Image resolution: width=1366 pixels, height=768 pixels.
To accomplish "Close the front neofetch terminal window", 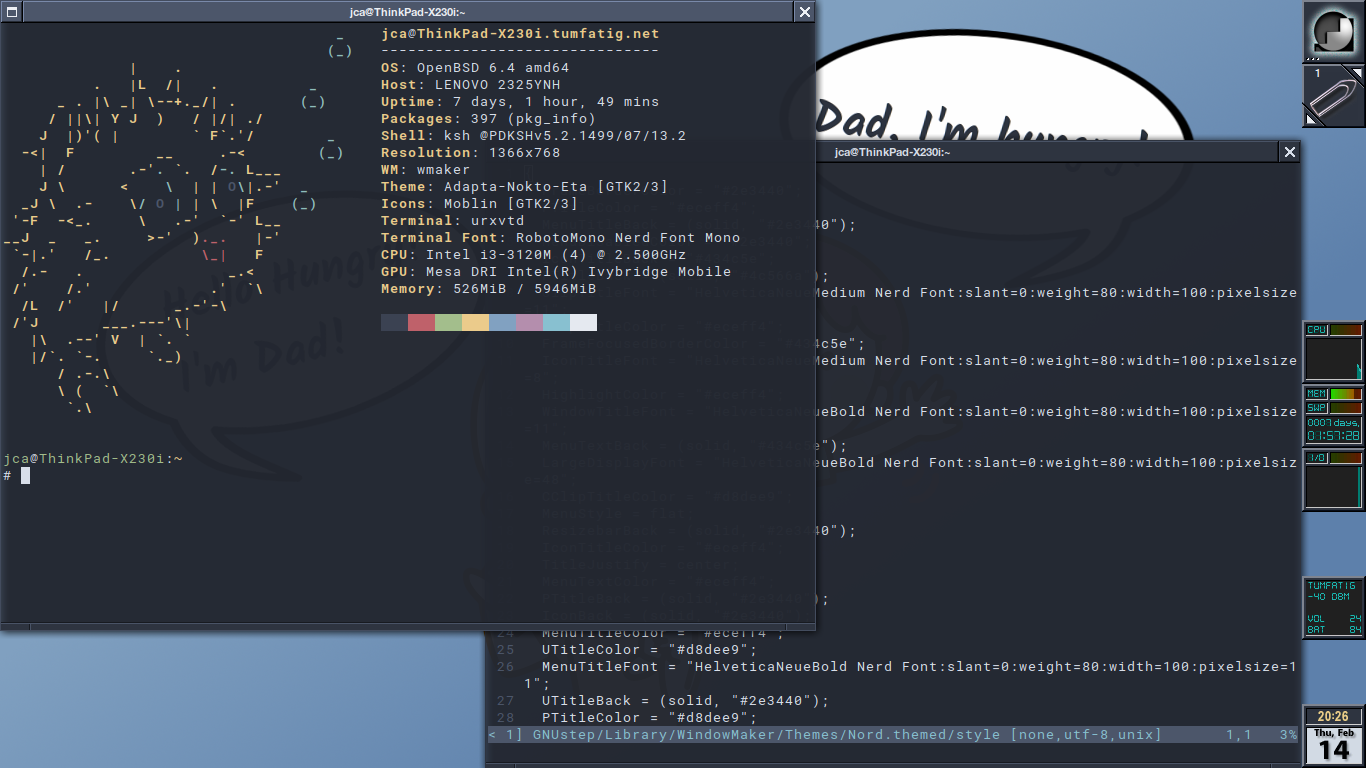I will point(805,11).
